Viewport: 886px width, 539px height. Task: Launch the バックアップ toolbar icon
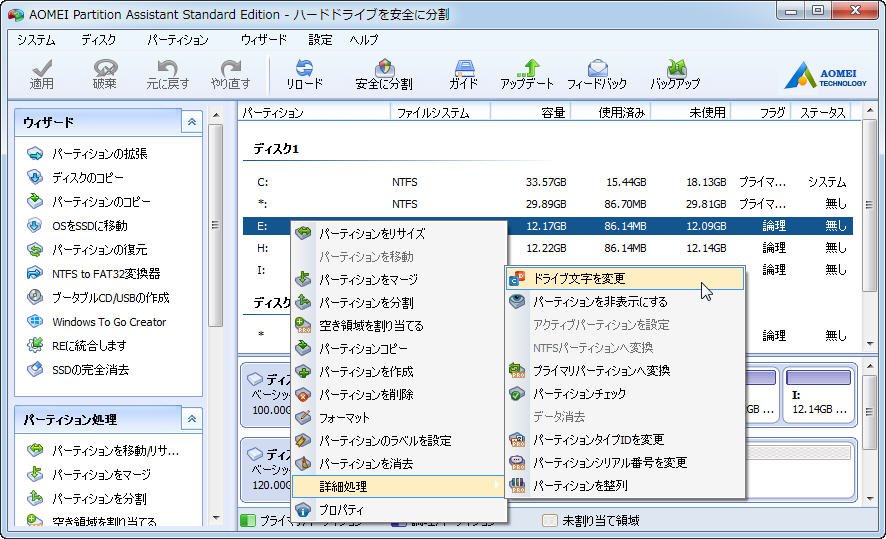click(675, 75)
